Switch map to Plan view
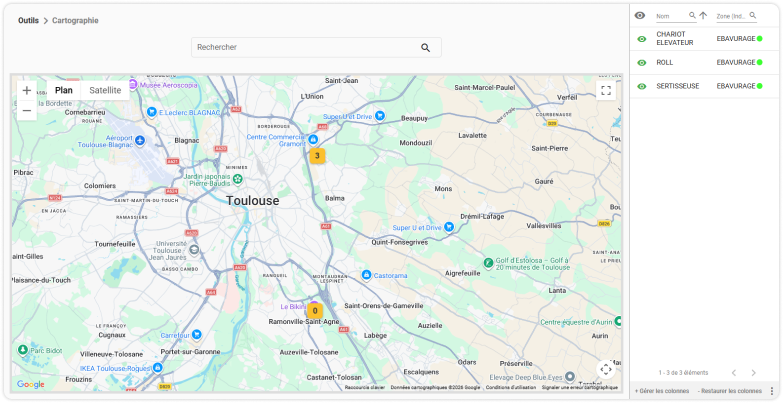 tap(64, 90)
